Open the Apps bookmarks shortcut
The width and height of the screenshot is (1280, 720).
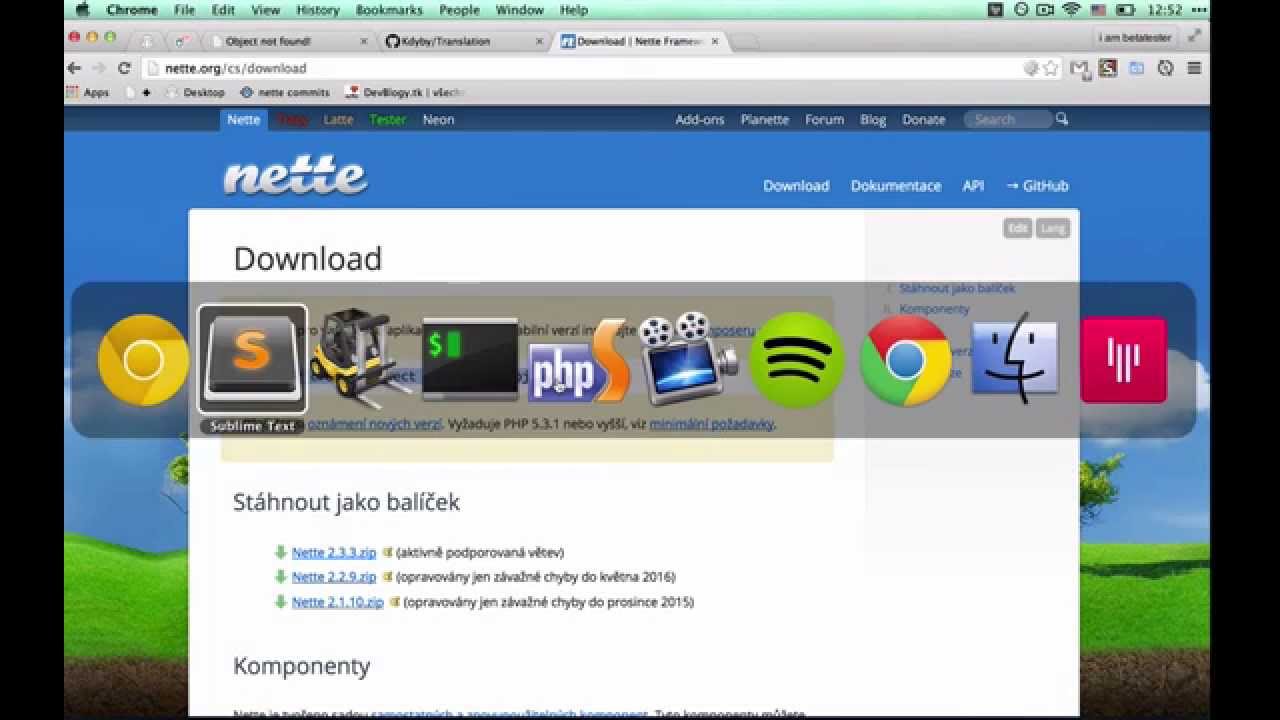(x=88, y=92)
